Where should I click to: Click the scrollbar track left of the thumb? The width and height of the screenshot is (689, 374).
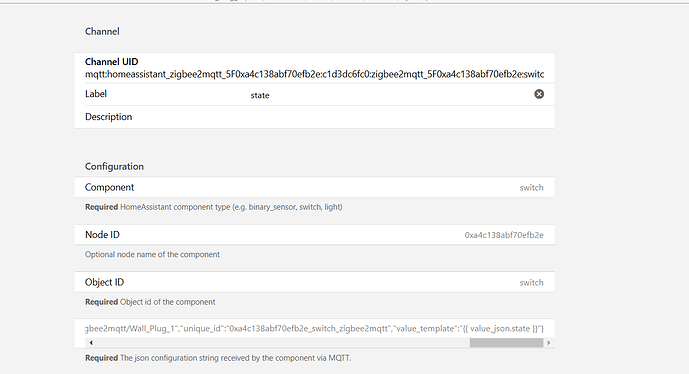click(282, 343)
